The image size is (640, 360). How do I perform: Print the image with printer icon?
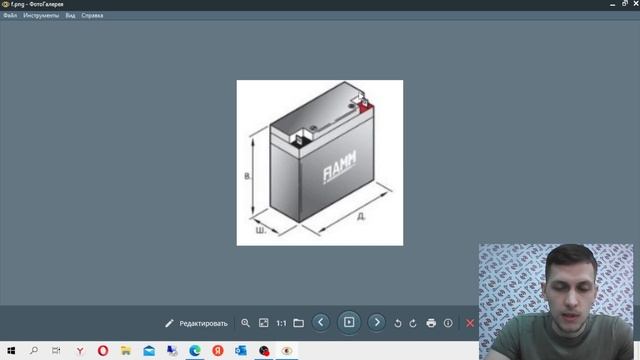[x=431, y=323]
